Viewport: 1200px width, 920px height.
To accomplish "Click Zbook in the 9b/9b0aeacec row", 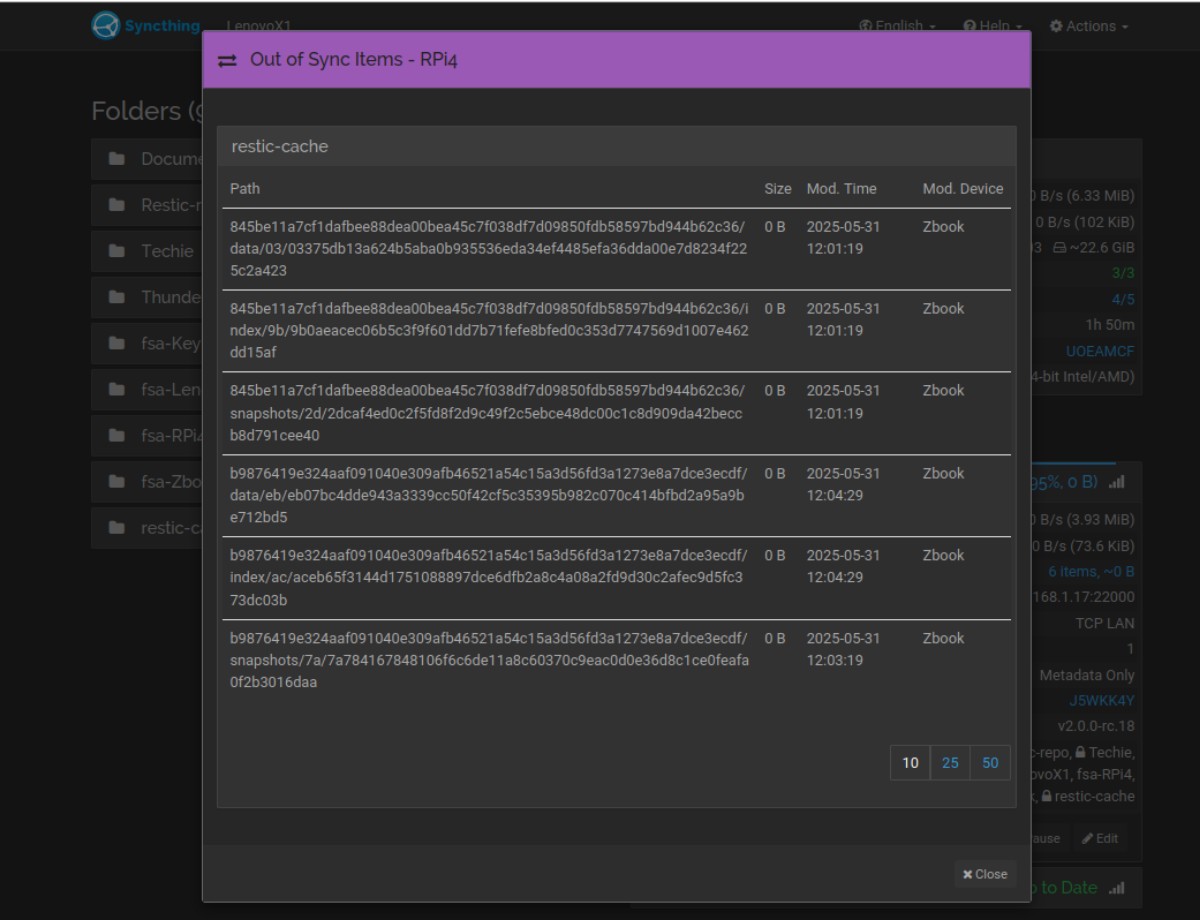I will 943,309.
